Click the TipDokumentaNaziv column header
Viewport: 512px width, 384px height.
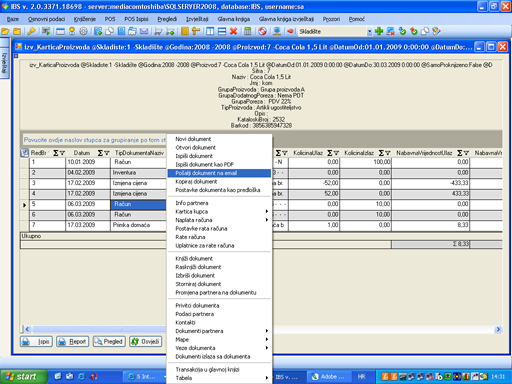click(x=139, y=153)
